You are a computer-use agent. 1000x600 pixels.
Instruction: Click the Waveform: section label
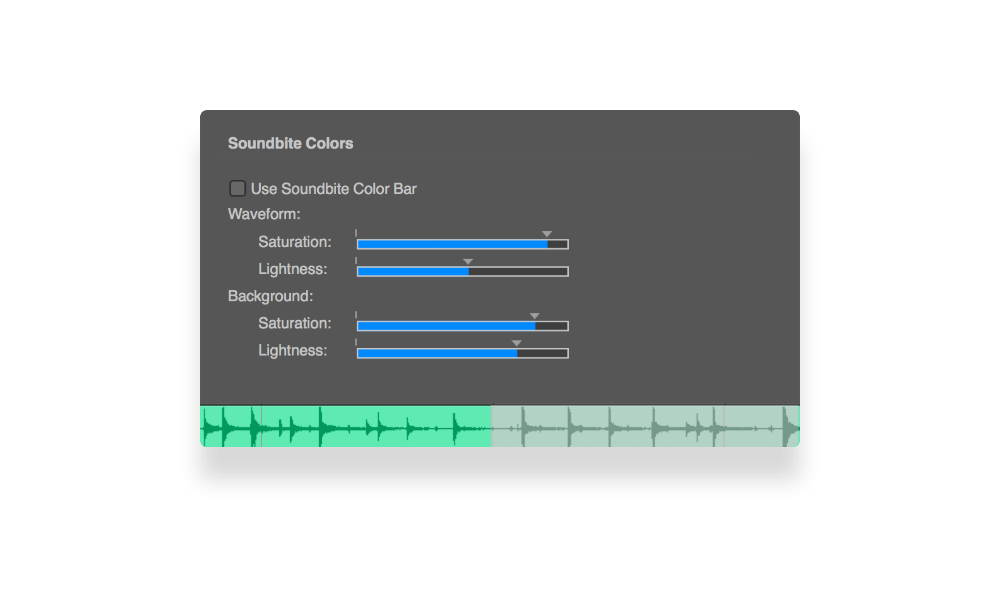point(264,214)
